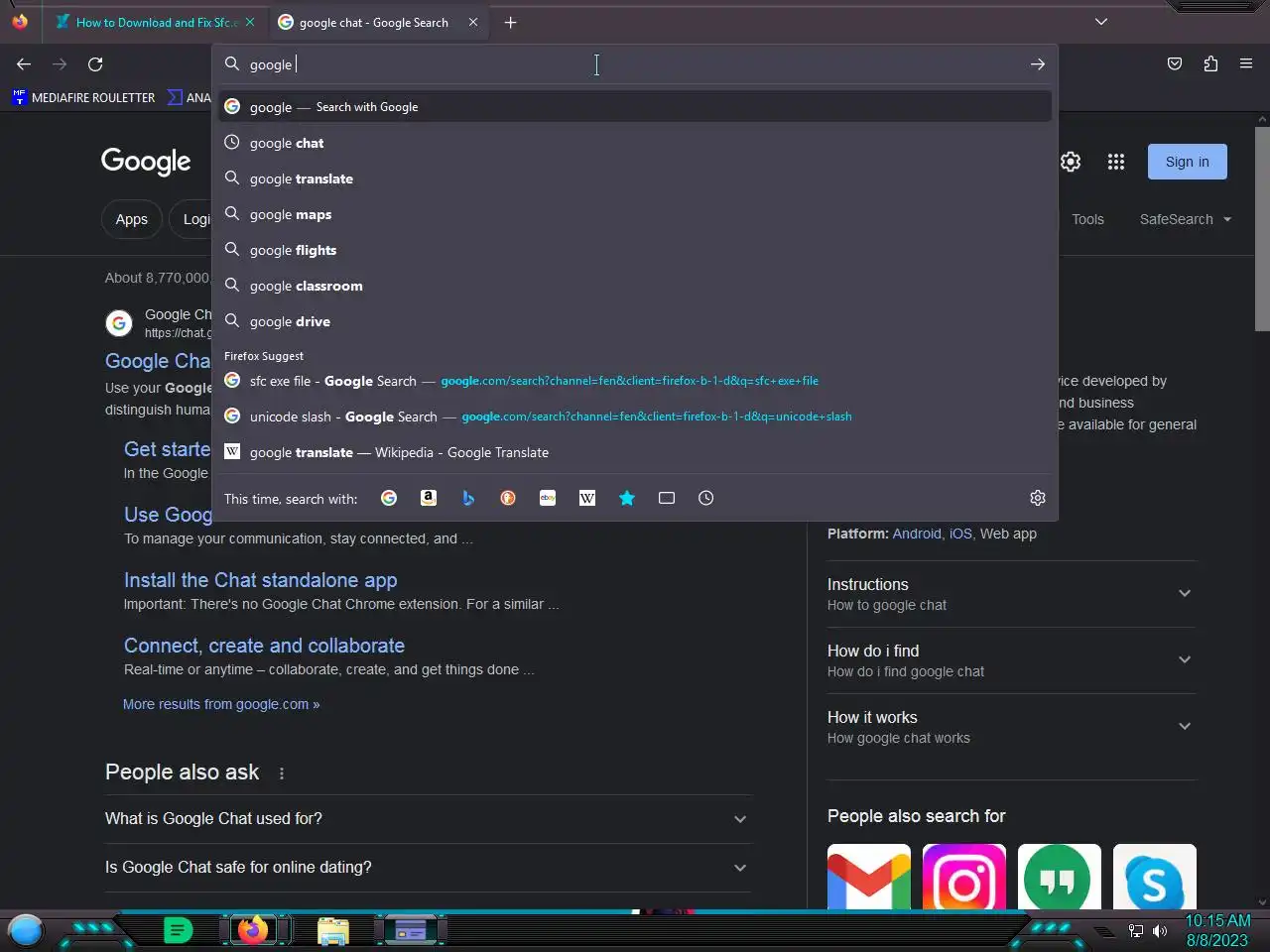Open the Skype thumbnail in related searches
The image size is (1270, 952).
click(1155, 877)
